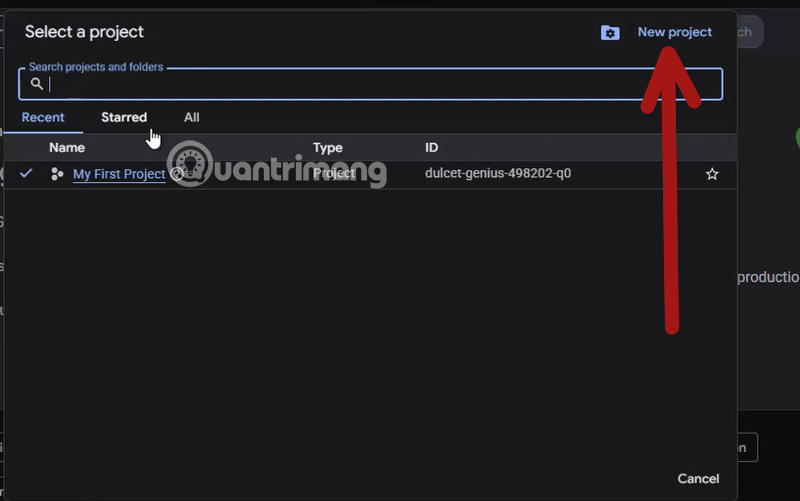800x501 pixels.
Task: Click the help icon beside My First Project
Action: (x=177, y=174)
